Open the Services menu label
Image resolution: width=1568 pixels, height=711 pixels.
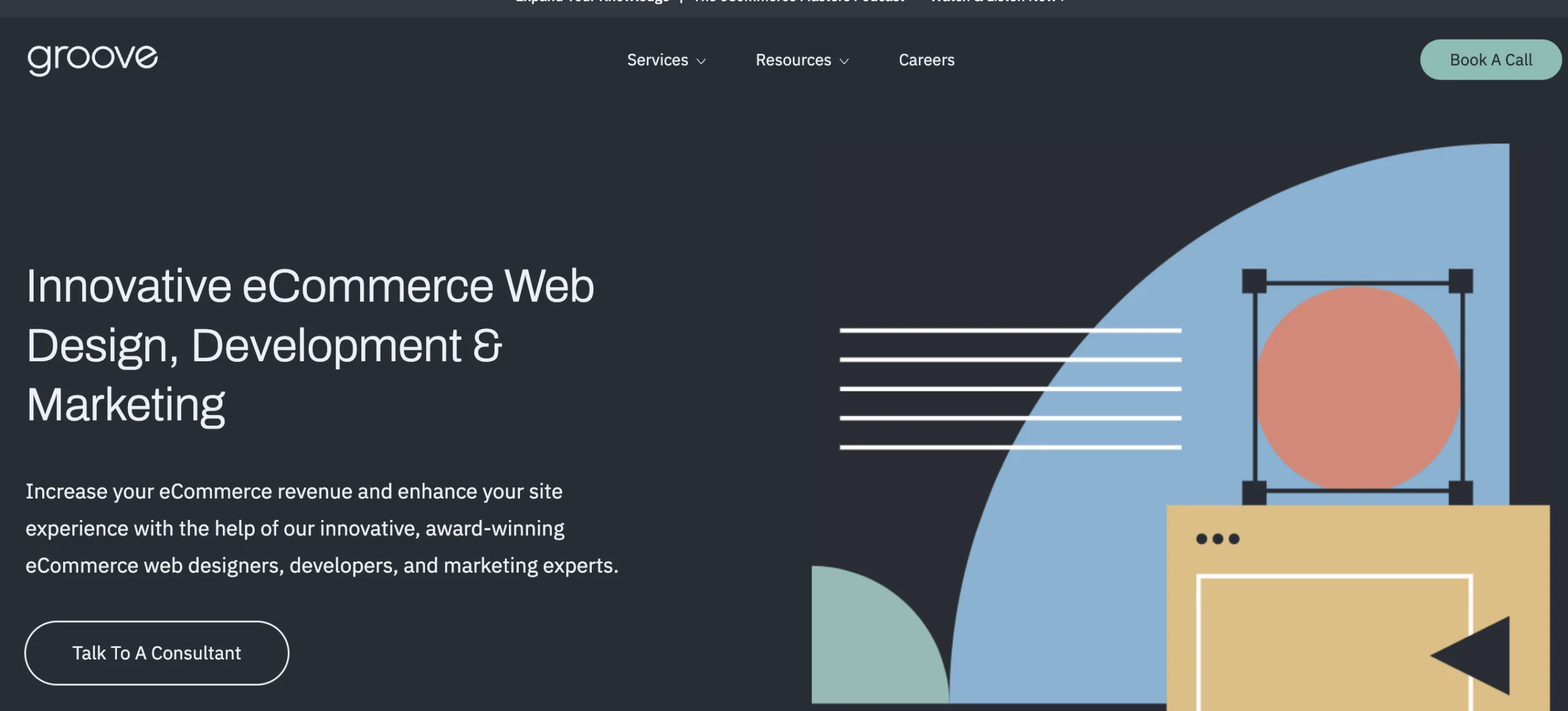click(657, 60)
